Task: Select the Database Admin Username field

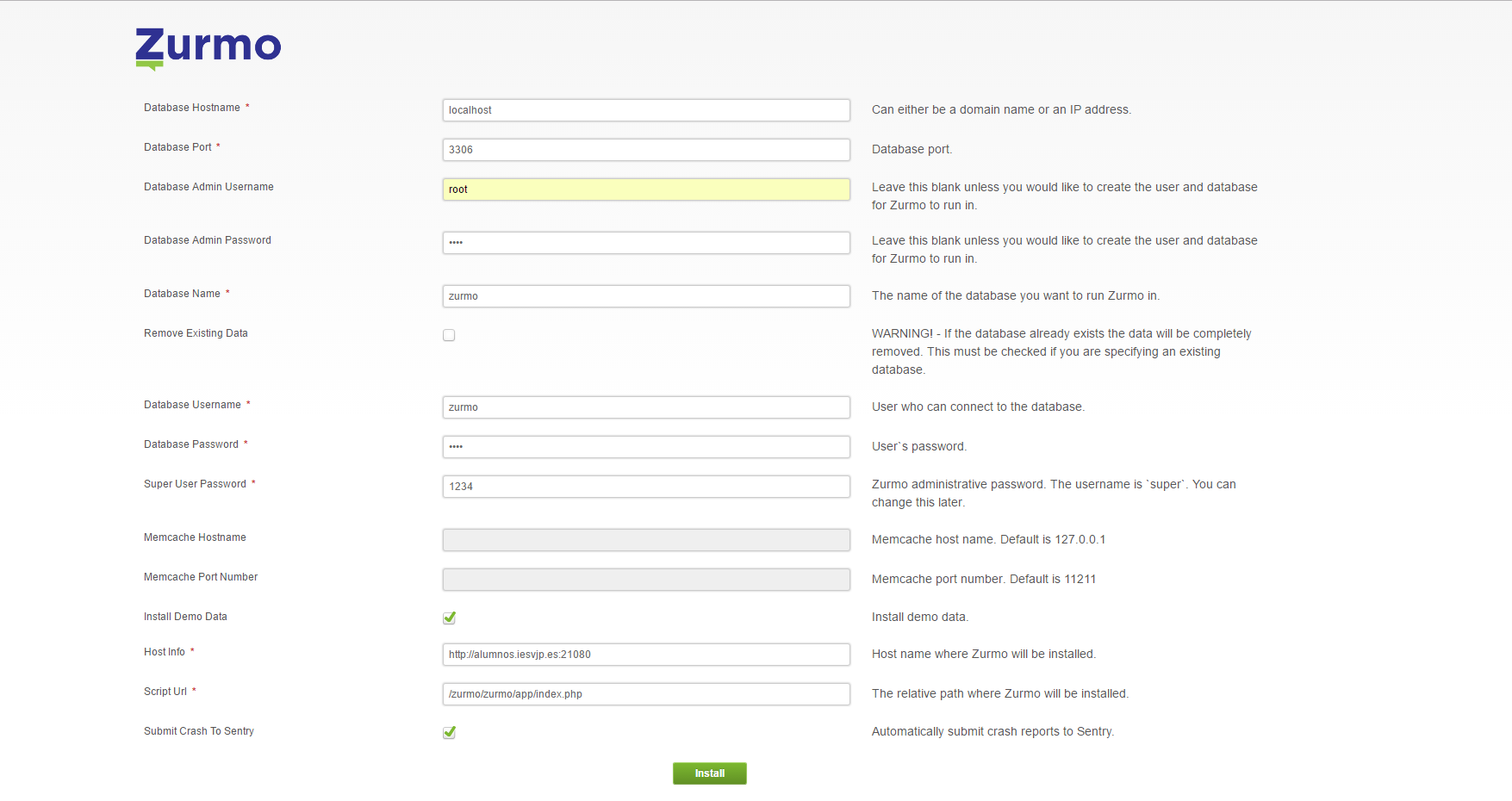Action: tap(645, 189)
